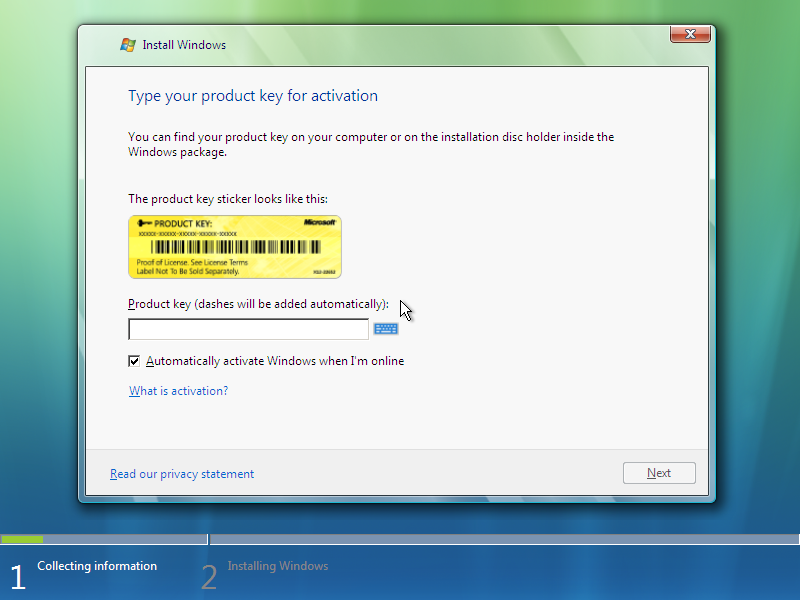Uncheck Automatically activate Windows checkbox
The height and width of the screenshot is (600, 800).
click(x=134, y=361)
